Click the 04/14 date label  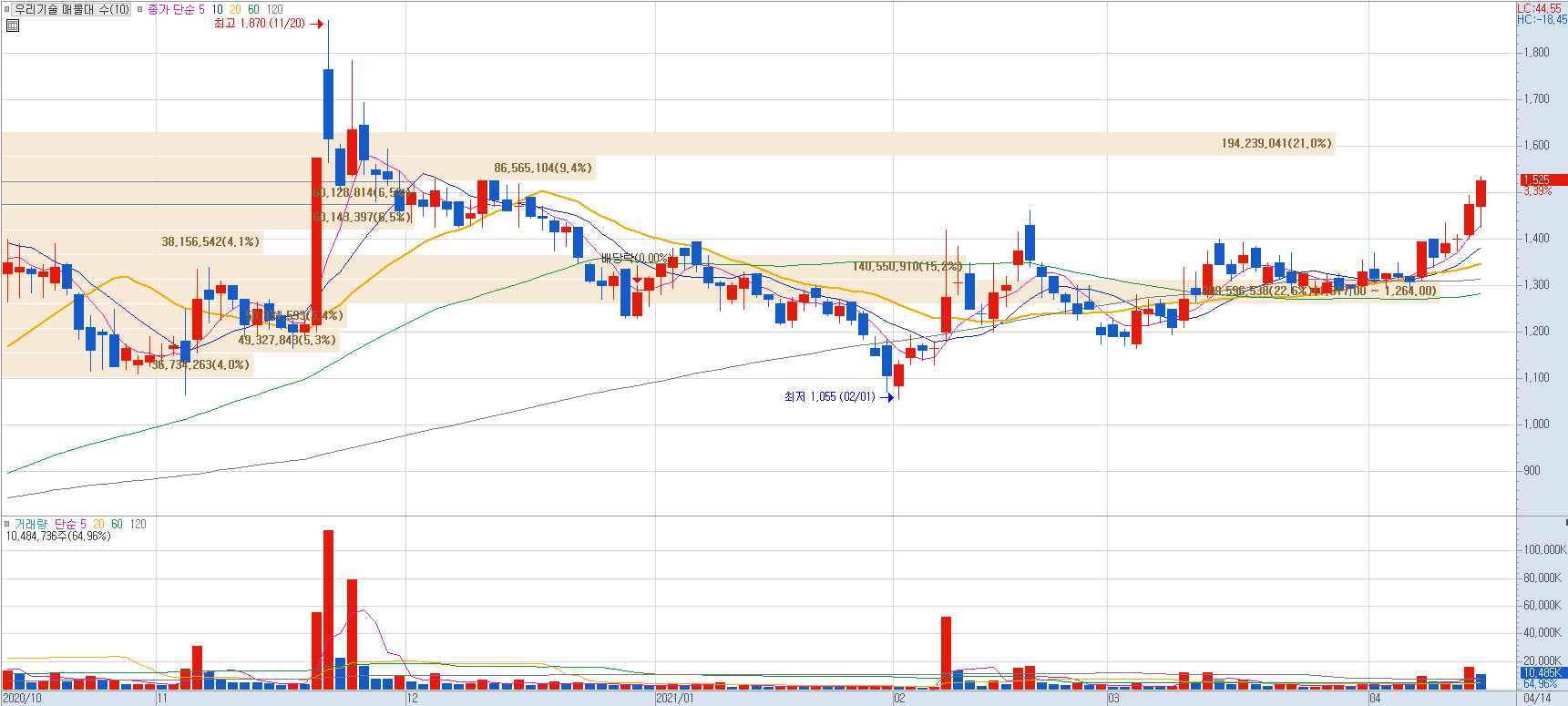pyautogui.click(x=1537, y=699)
